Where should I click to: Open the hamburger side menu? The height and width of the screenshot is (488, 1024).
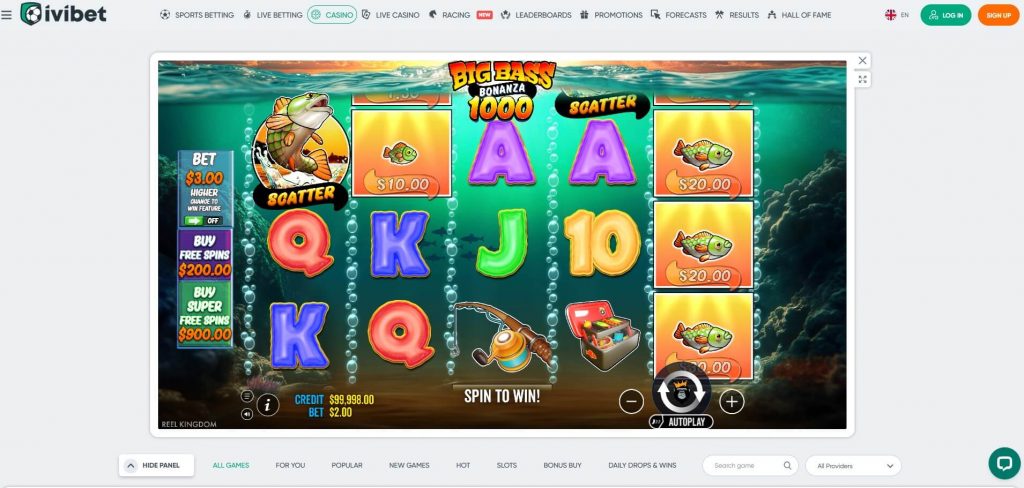7,14
